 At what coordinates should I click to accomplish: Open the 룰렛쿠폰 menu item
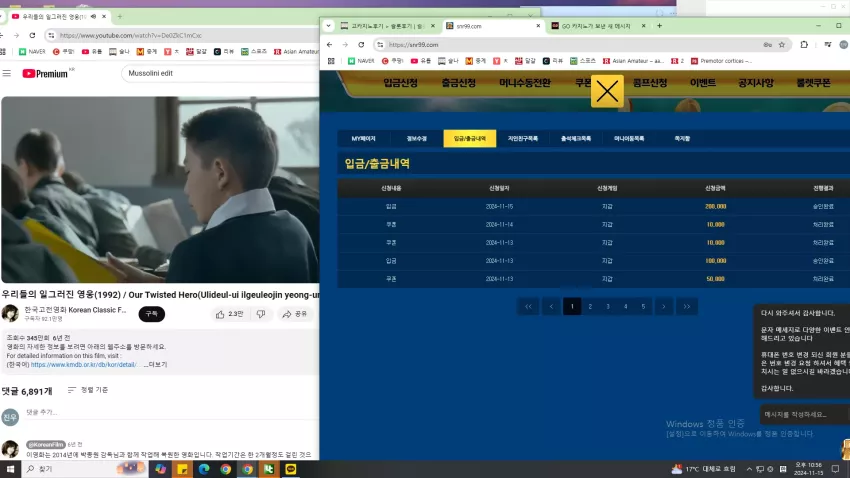coord(813,83)
